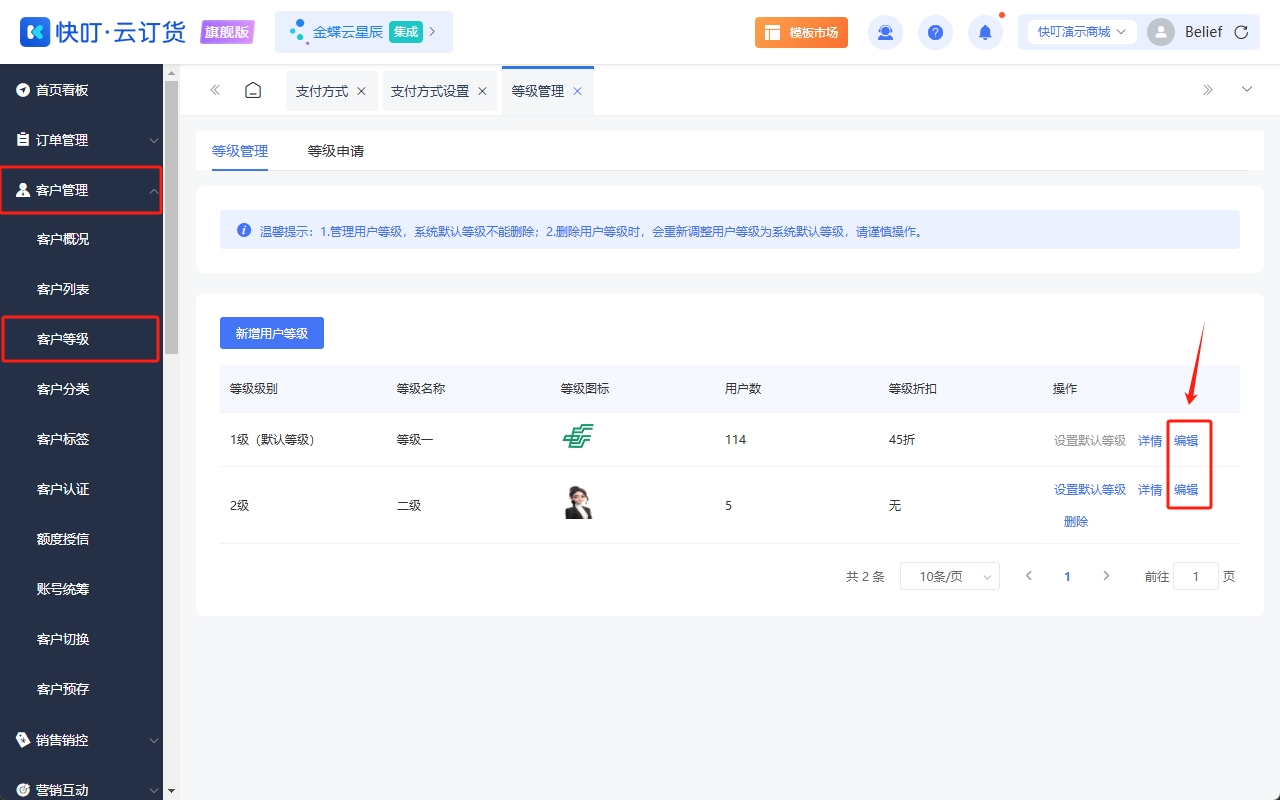Click 编辑 for the 1级 row
This screenshot has width=1280, height=800.
(x=1186, y=440)
